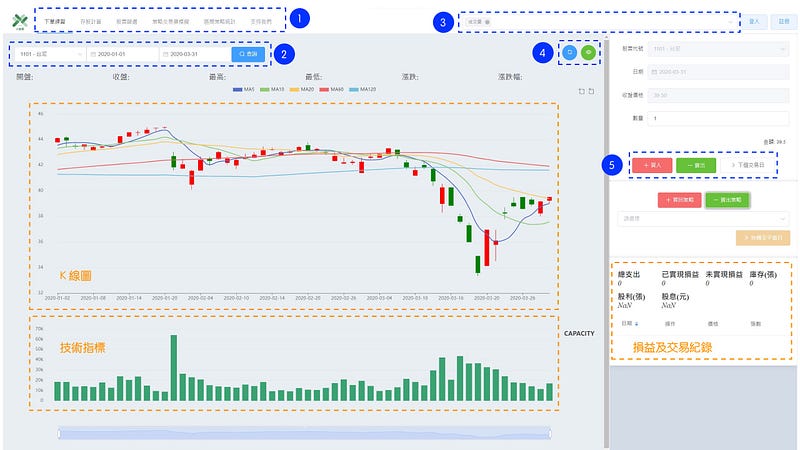The height and width of the screenshot is (450, 800).
Task: Click the start date field 2020-01-01
Action: [123, 54]
